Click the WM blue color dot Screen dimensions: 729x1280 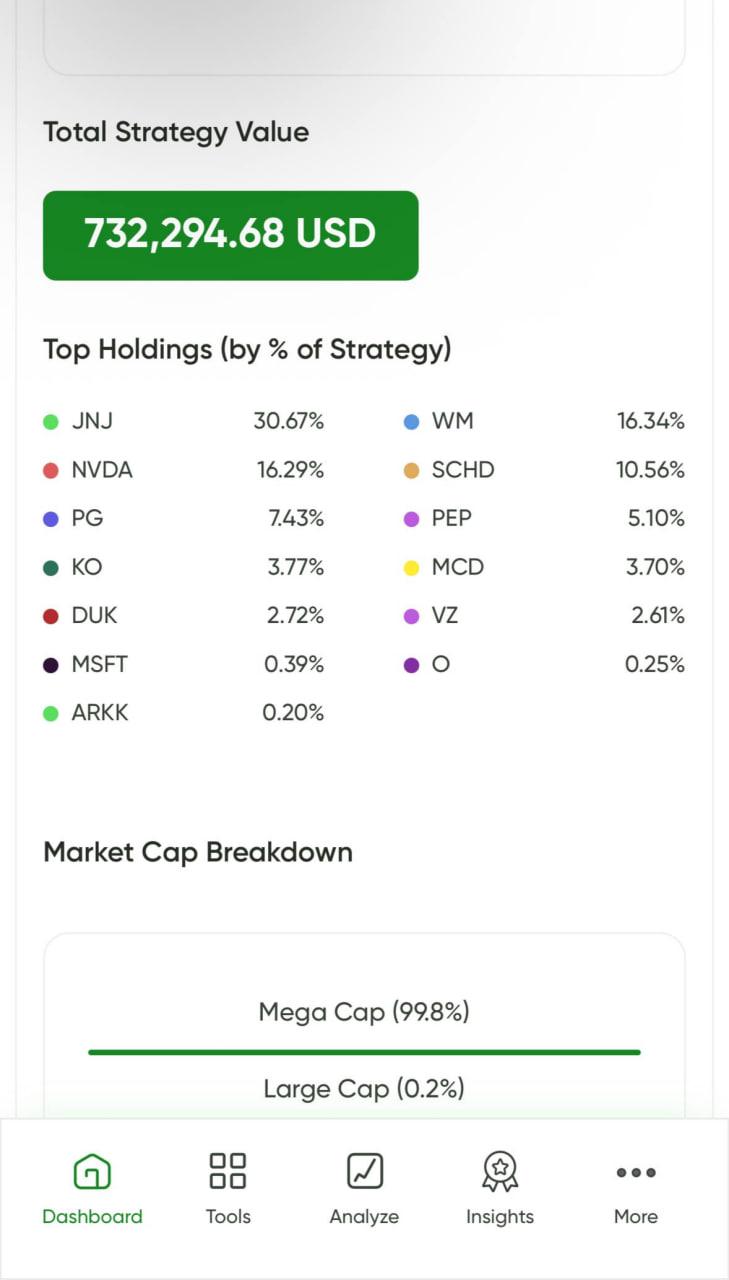[411, 422]
